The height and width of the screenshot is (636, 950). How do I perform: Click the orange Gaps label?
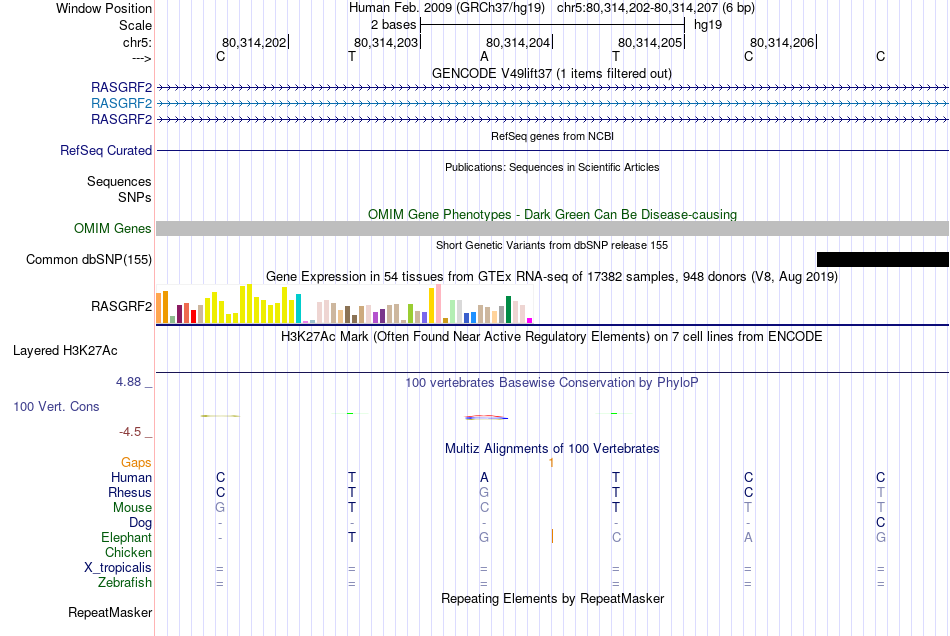[x=136, y=463]
